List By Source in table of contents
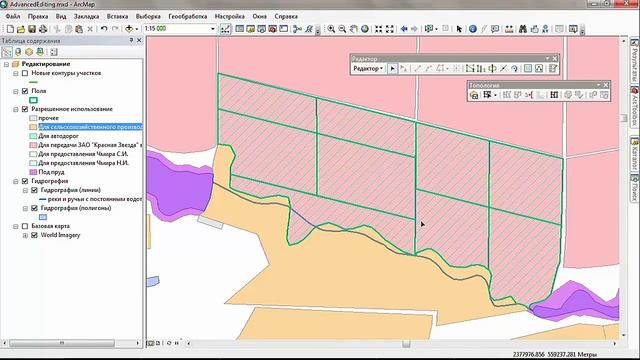Screen dimensions: 640x360 point(18,52)
